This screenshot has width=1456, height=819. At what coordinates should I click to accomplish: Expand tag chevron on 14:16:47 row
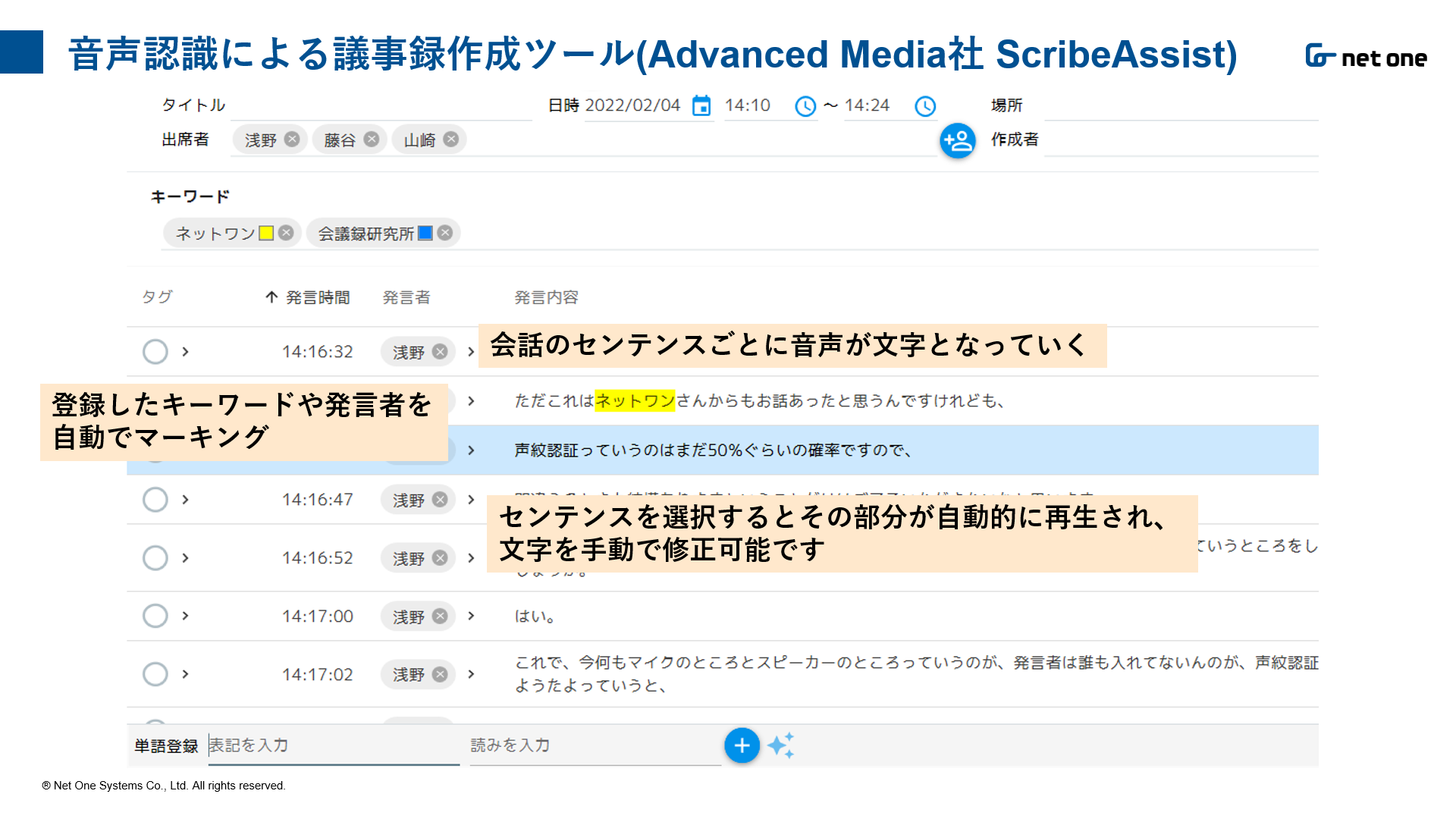[x=185, y=500]
